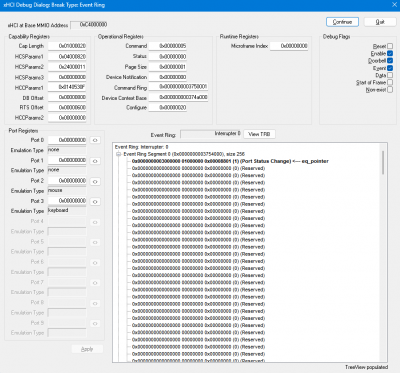Click the HCCParams2 value field
Screen dimensions: 400x373
click(x=67, y=118)
